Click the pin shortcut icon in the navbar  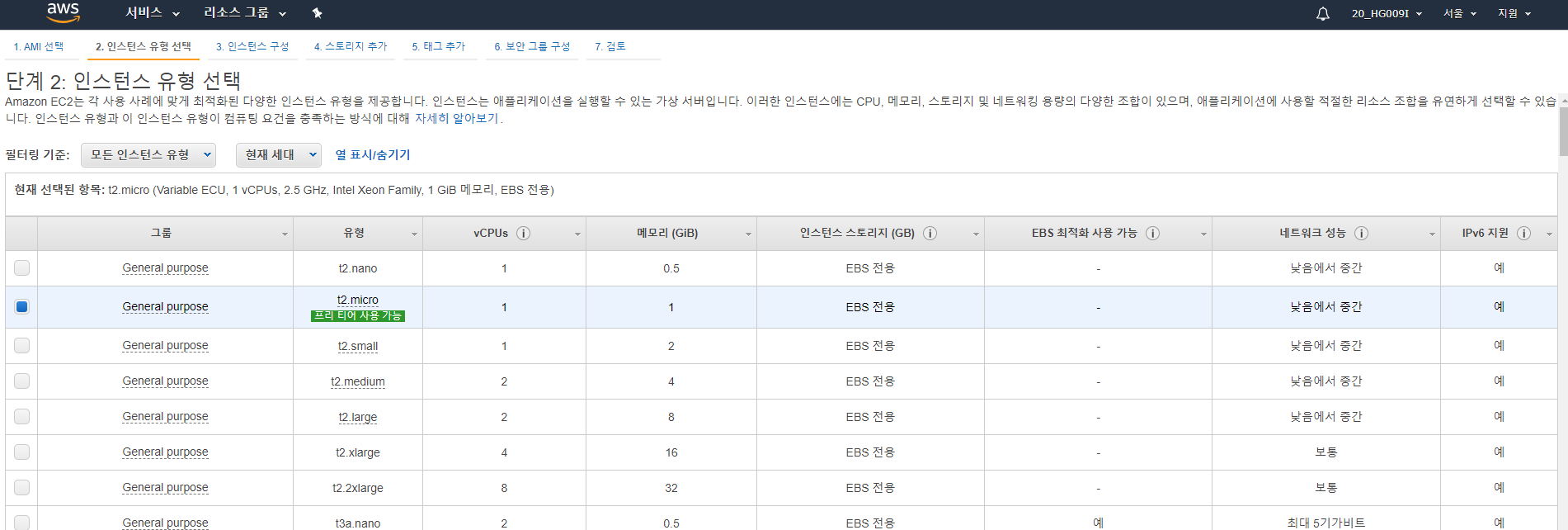pyautogui.click(x=317, y=13)
